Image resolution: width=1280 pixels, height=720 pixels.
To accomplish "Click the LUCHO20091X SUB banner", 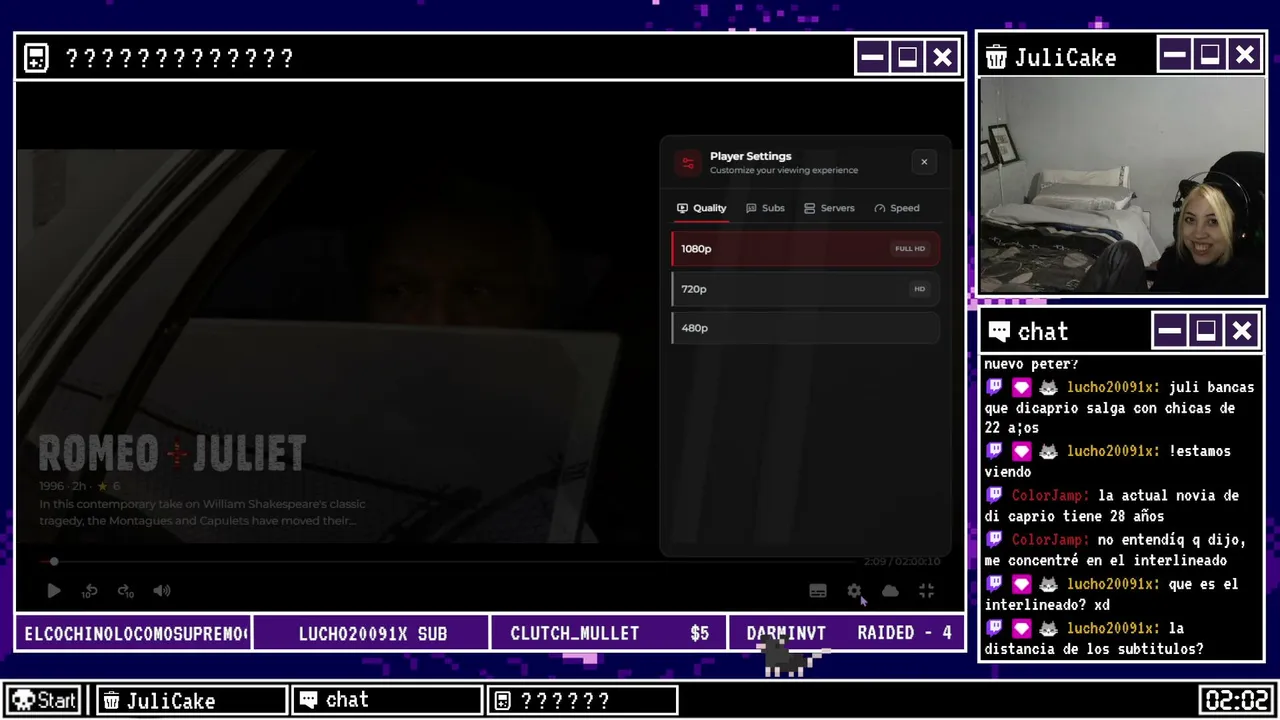I will (x=372, y=633).
